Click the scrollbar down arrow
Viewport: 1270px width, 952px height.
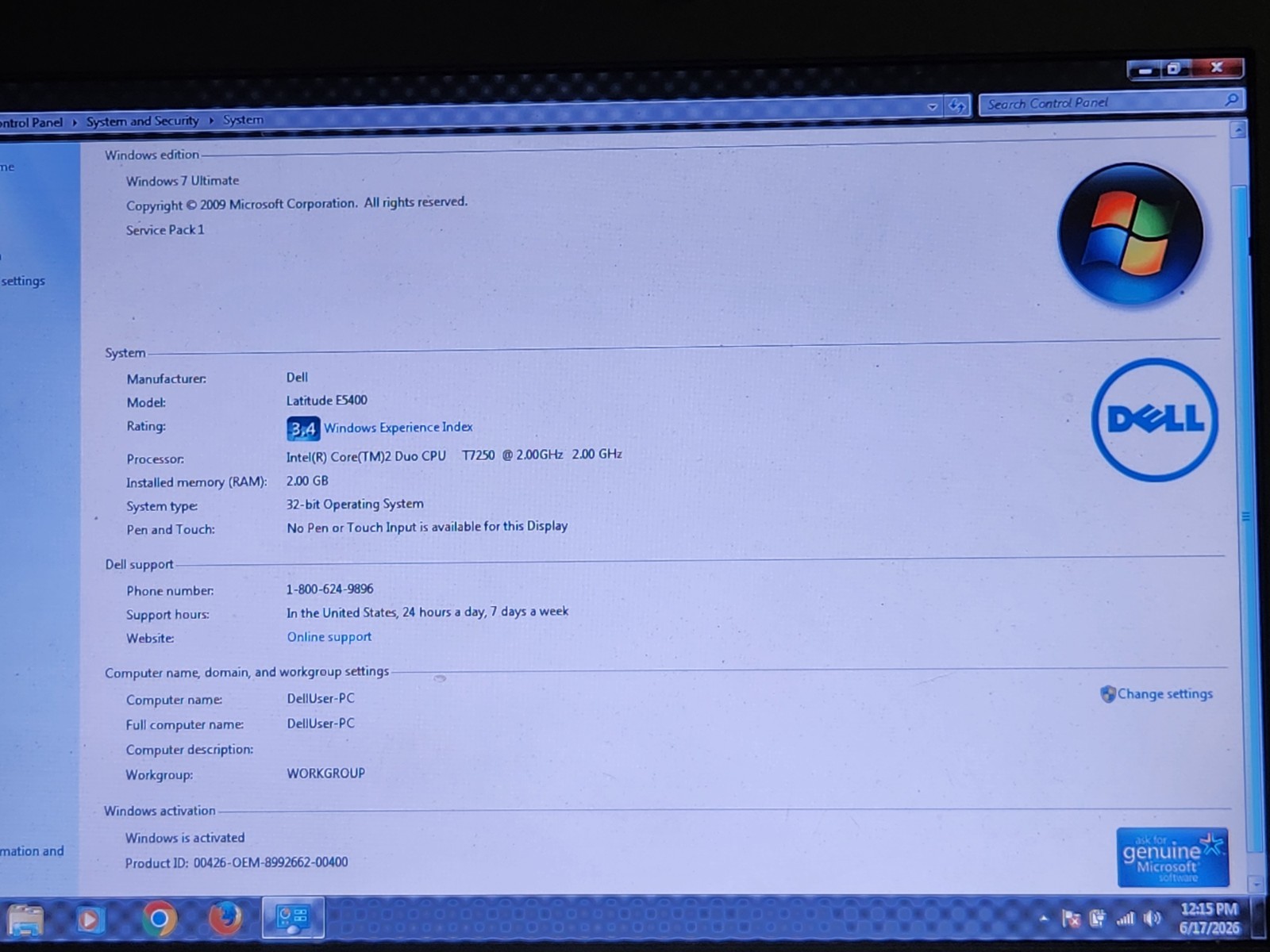pos(1255,882)
